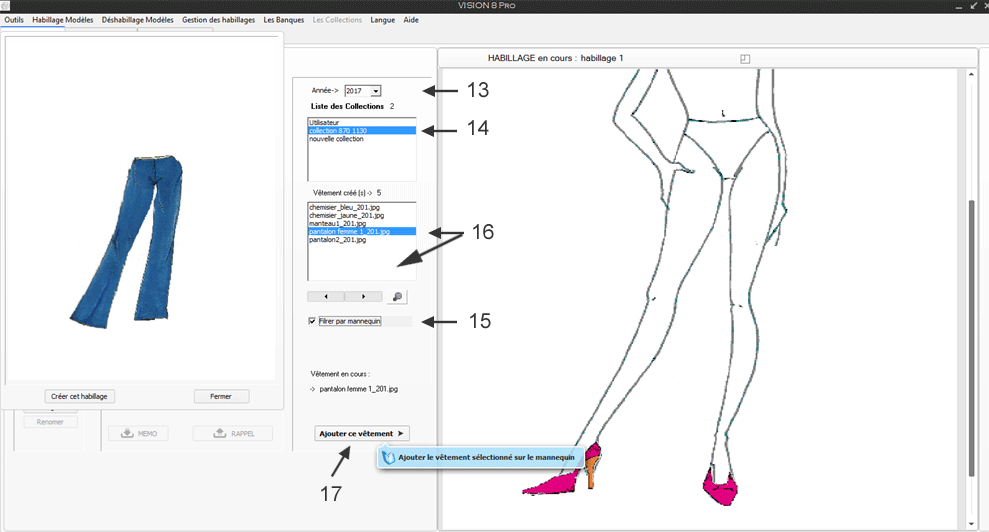989x532 pixels.
Task: Open the Année dropdown showing 2017
Action: (375, 91)
